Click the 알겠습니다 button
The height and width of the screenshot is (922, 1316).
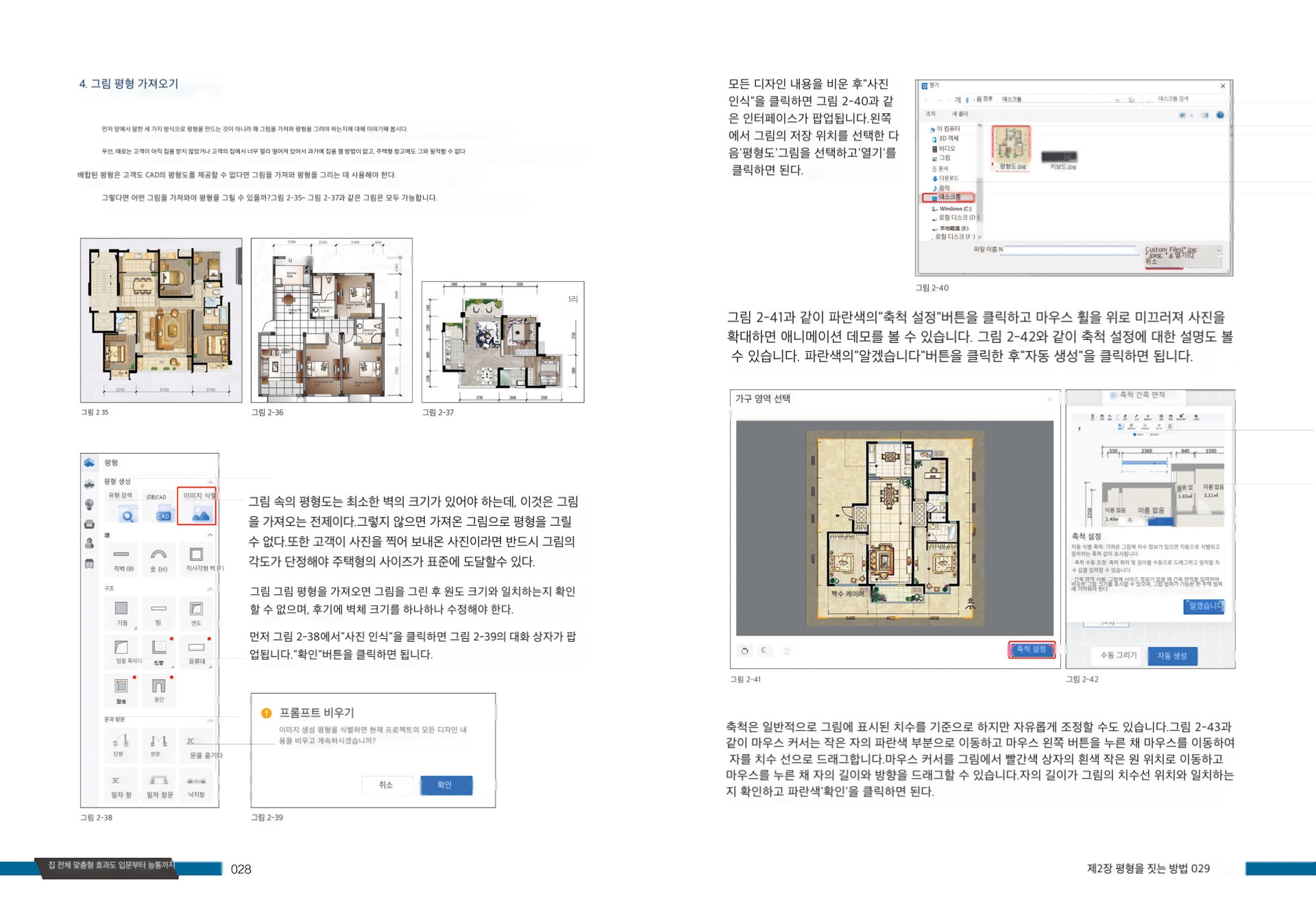coord(1204,606)
